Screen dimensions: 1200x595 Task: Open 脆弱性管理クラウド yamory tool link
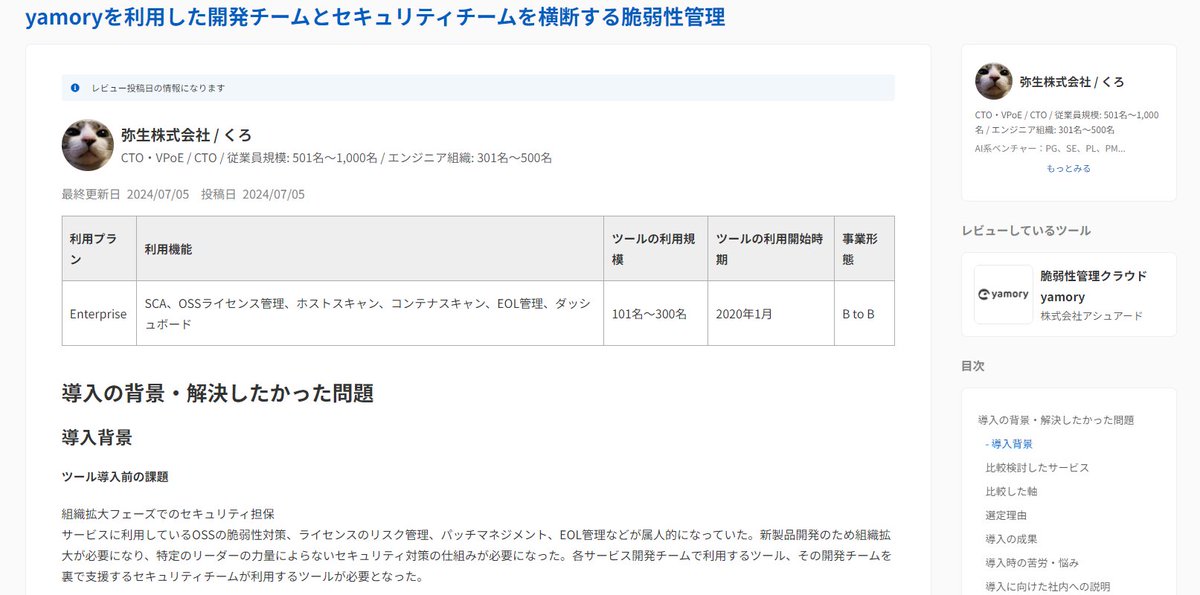tap(1093, 286)
